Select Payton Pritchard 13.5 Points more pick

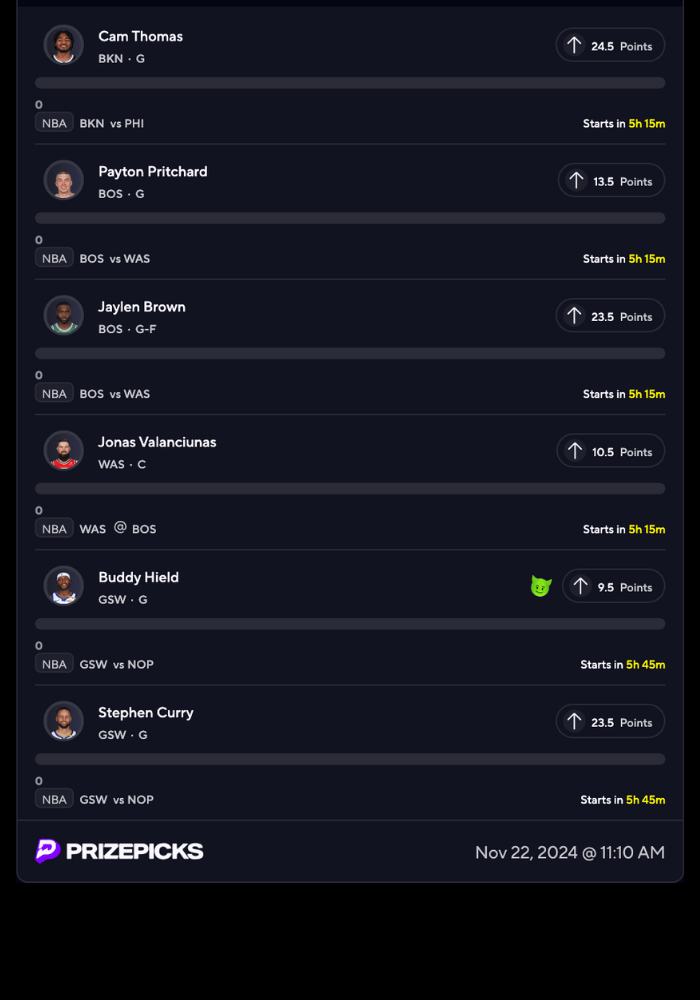611,181
